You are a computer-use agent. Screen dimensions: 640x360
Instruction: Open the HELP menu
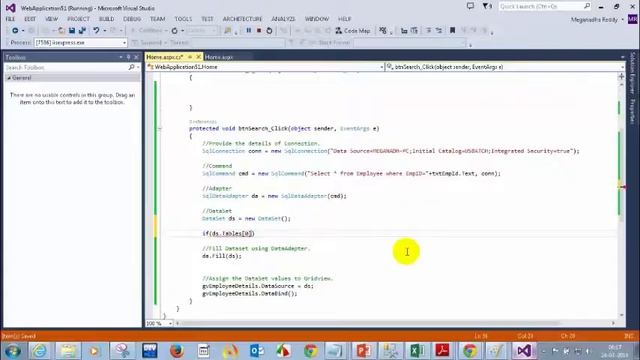pyautogui.click(x=344, y=19)
